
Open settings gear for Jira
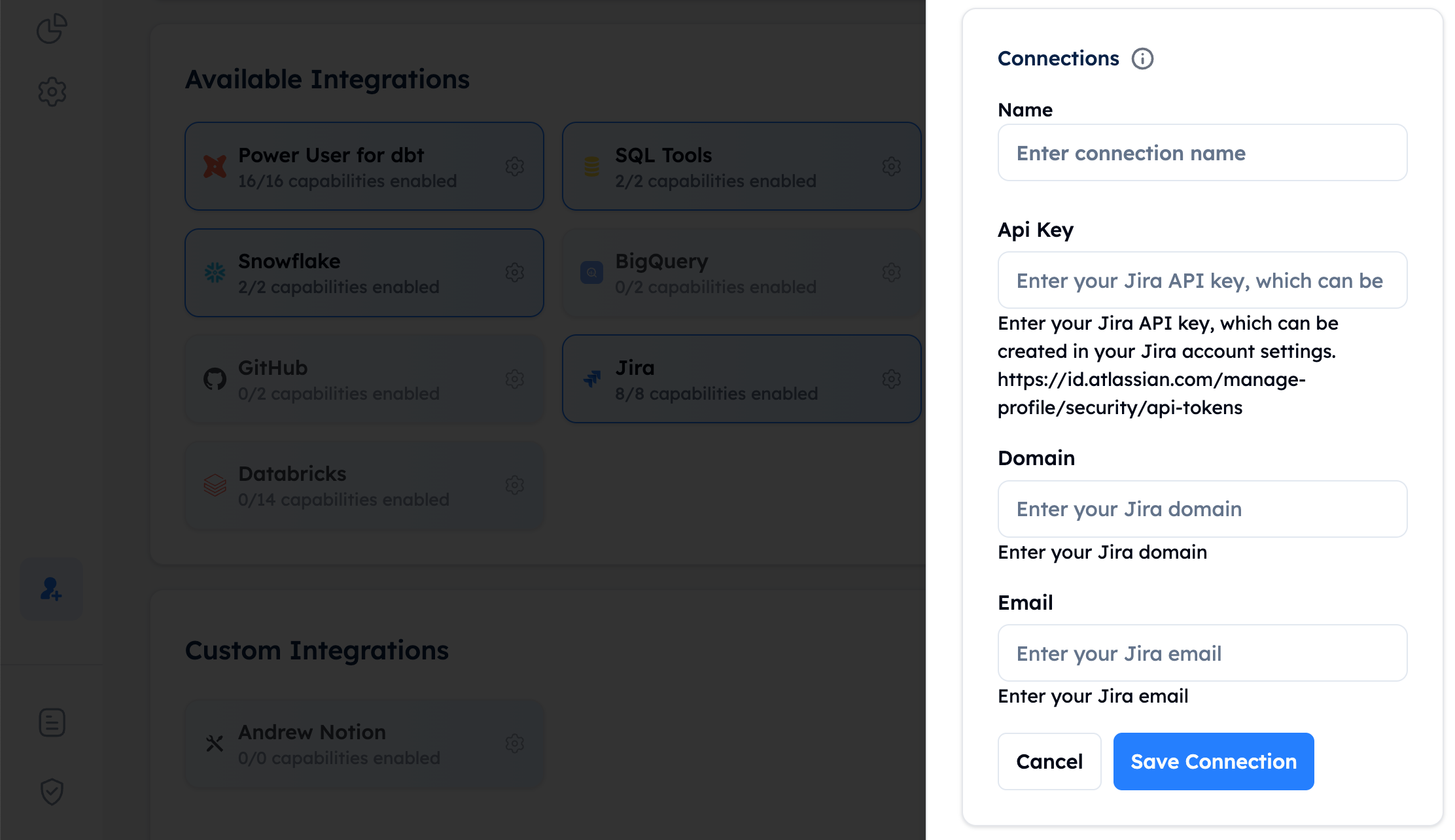coord(891,379)
